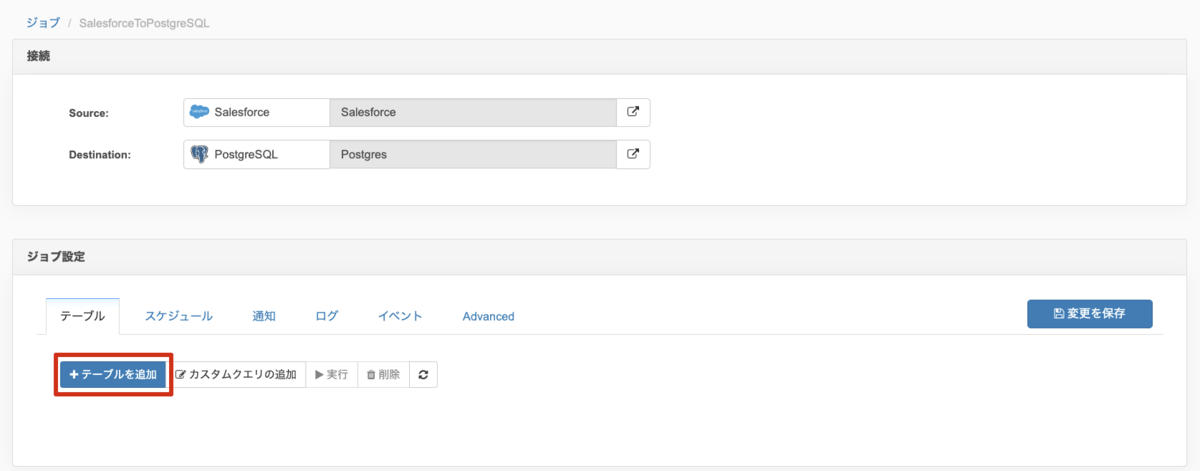The height and width of the screenshot is (471, 1200).
Task: Select the テーブル tab
Action: coord(83,316)
